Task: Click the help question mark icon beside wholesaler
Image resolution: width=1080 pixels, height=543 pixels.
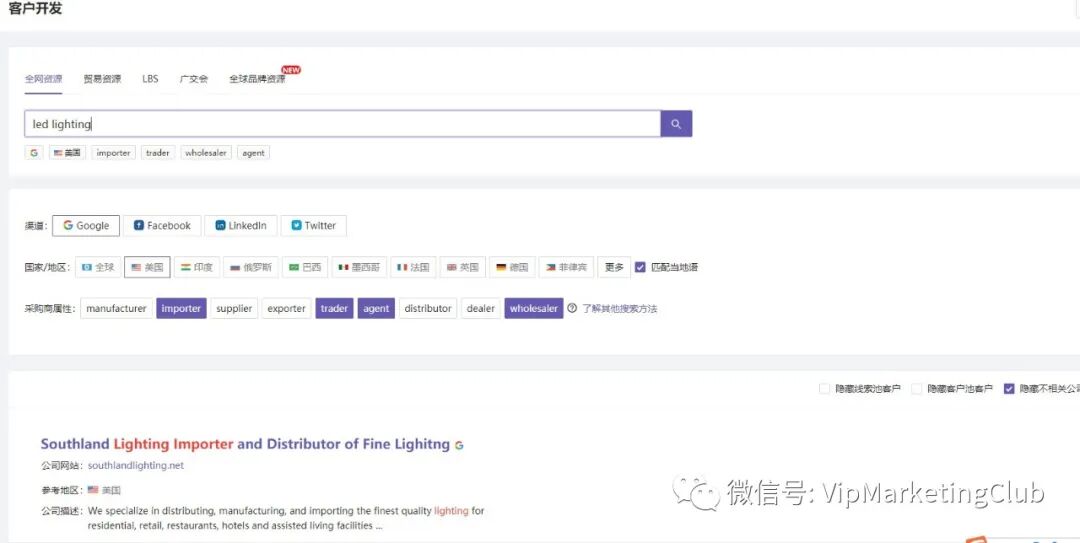Action: 572,309
